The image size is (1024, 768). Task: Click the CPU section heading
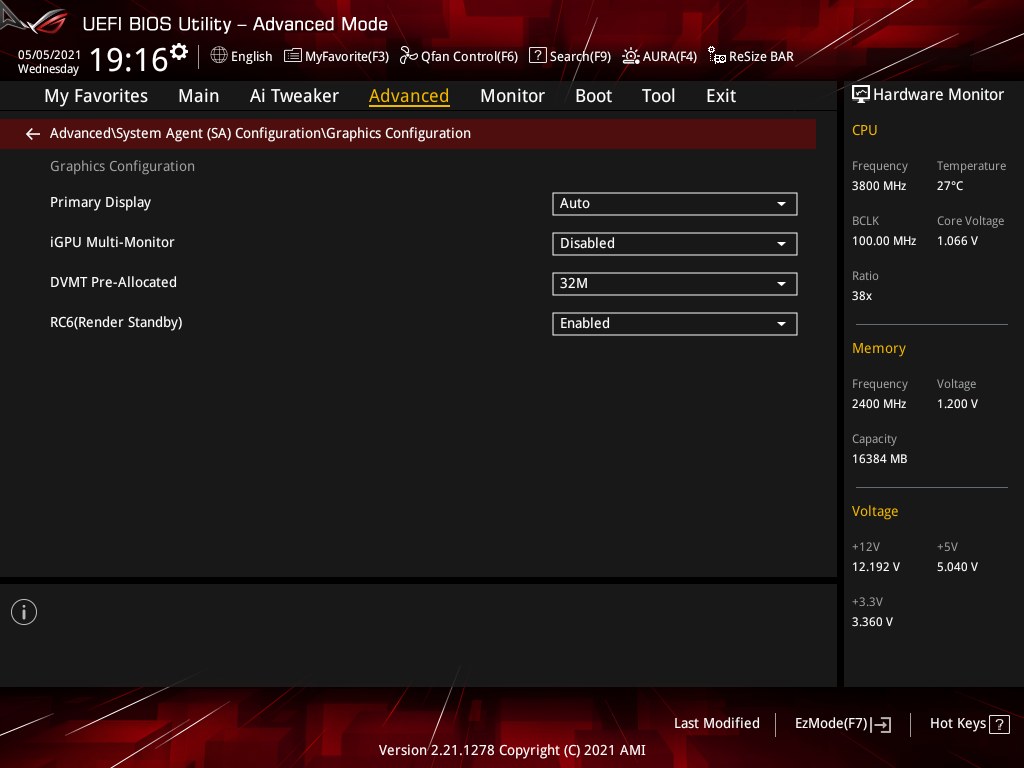[864, 131]
